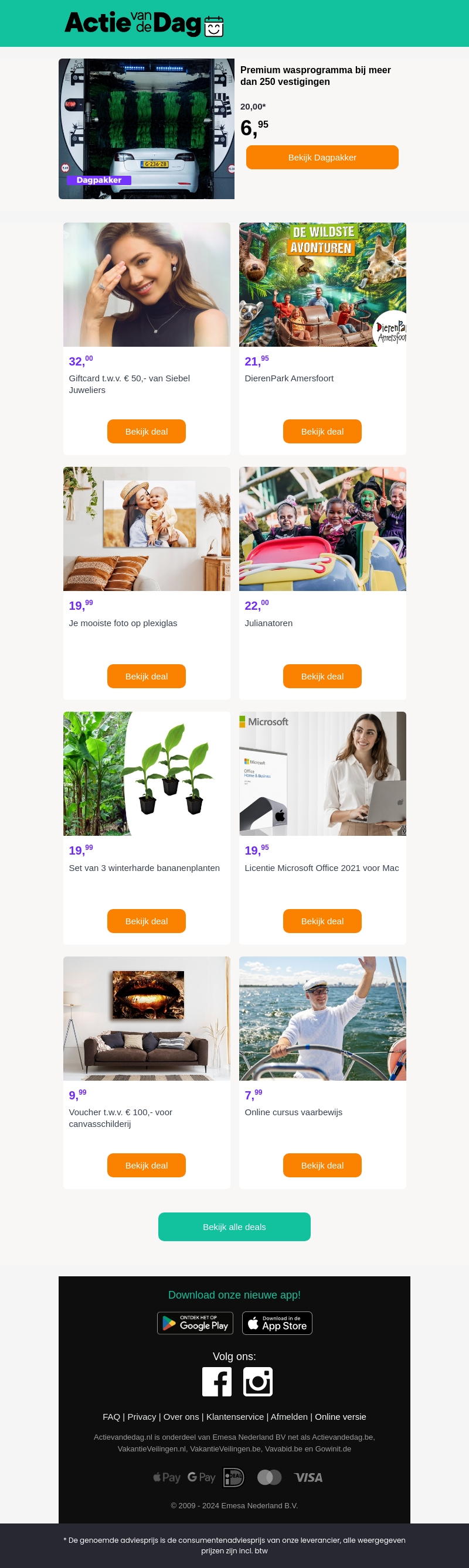Viewport: 469px width, 1568px height.
Task: Click the VISA payment logo
Action: pos(308,1477)
